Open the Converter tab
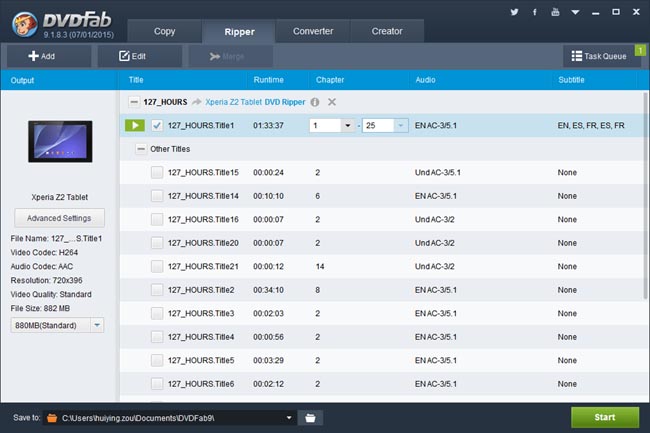The image size is (650, 433). [313, 31]
